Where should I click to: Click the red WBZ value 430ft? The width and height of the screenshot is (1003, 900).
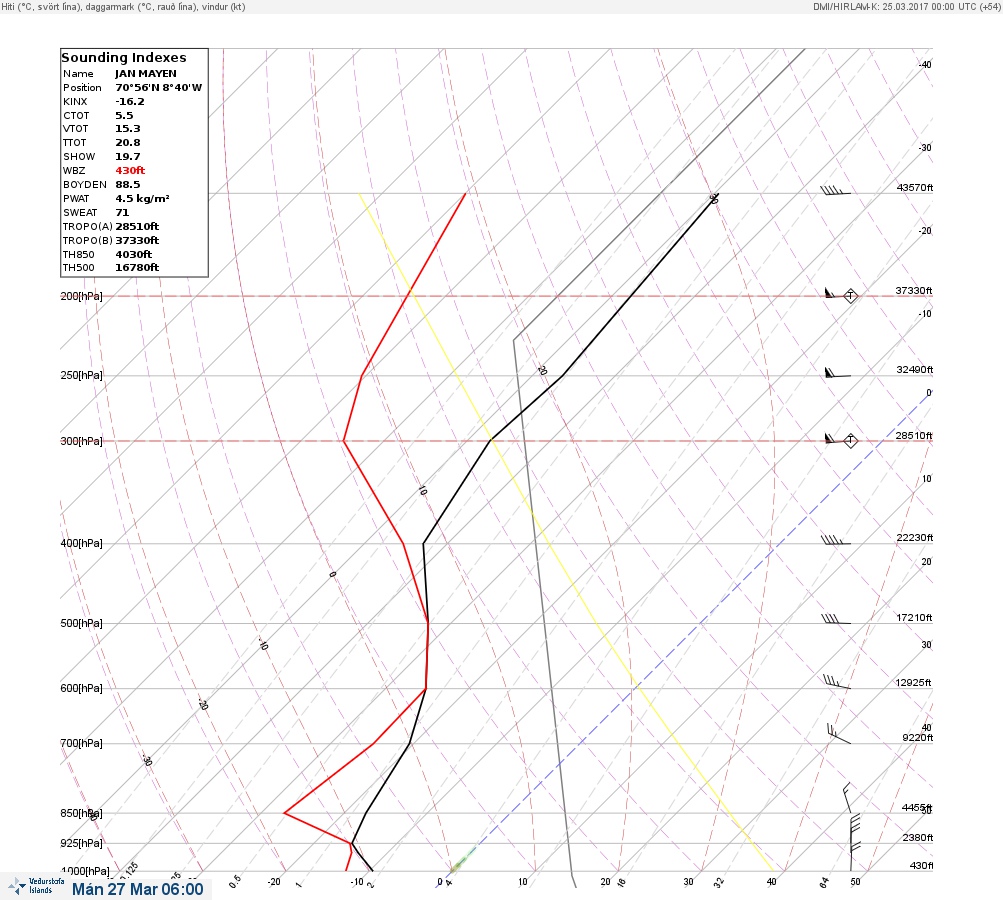(x=130, y=171)
